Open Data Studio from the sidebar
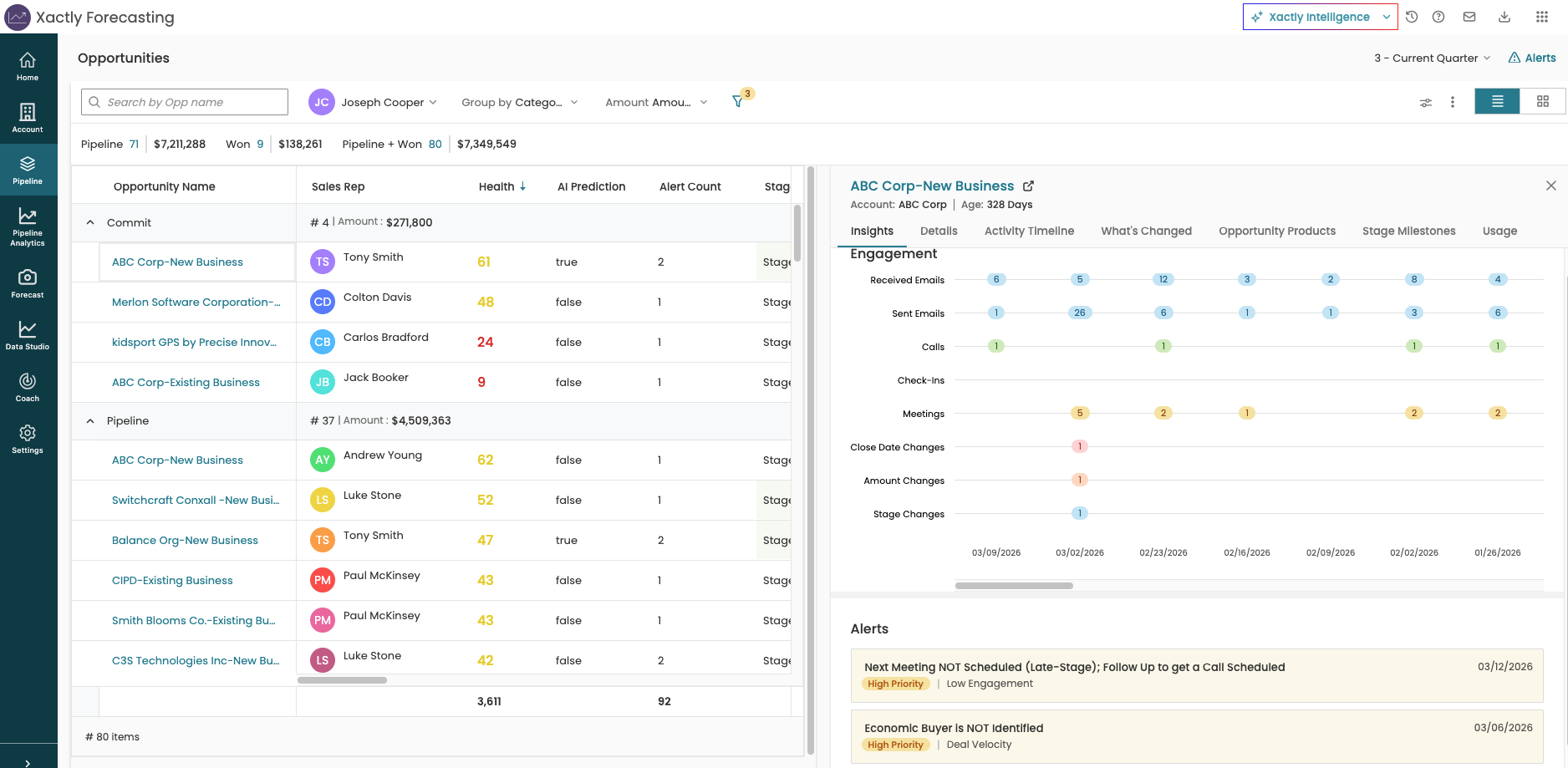The width and height of the screenshot is (1568, 768). pyautogui.click(x=28, y=334)
